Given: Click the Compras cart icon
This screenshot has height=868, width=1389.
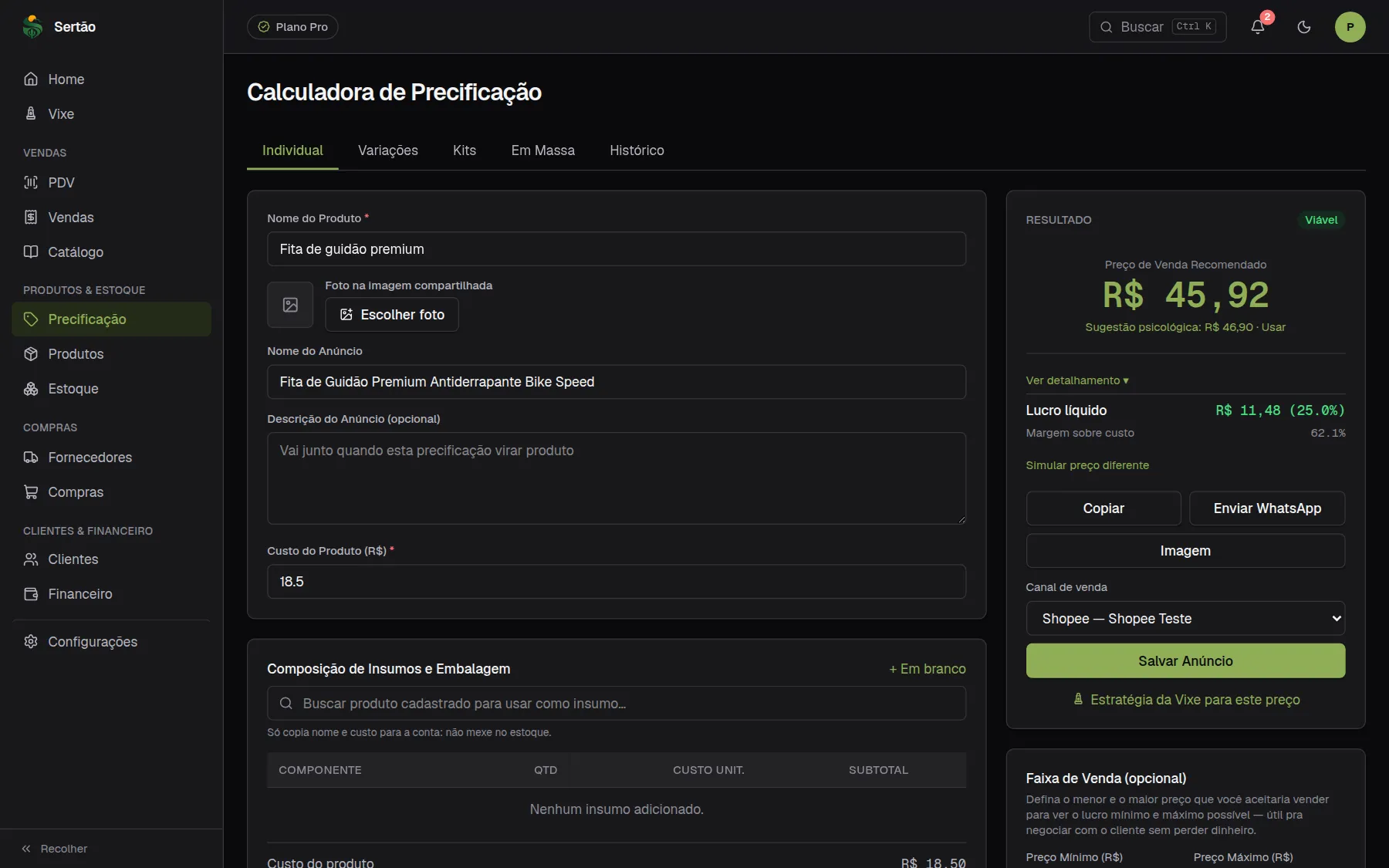Looking at the screenshot, I should tap(31, 491).
